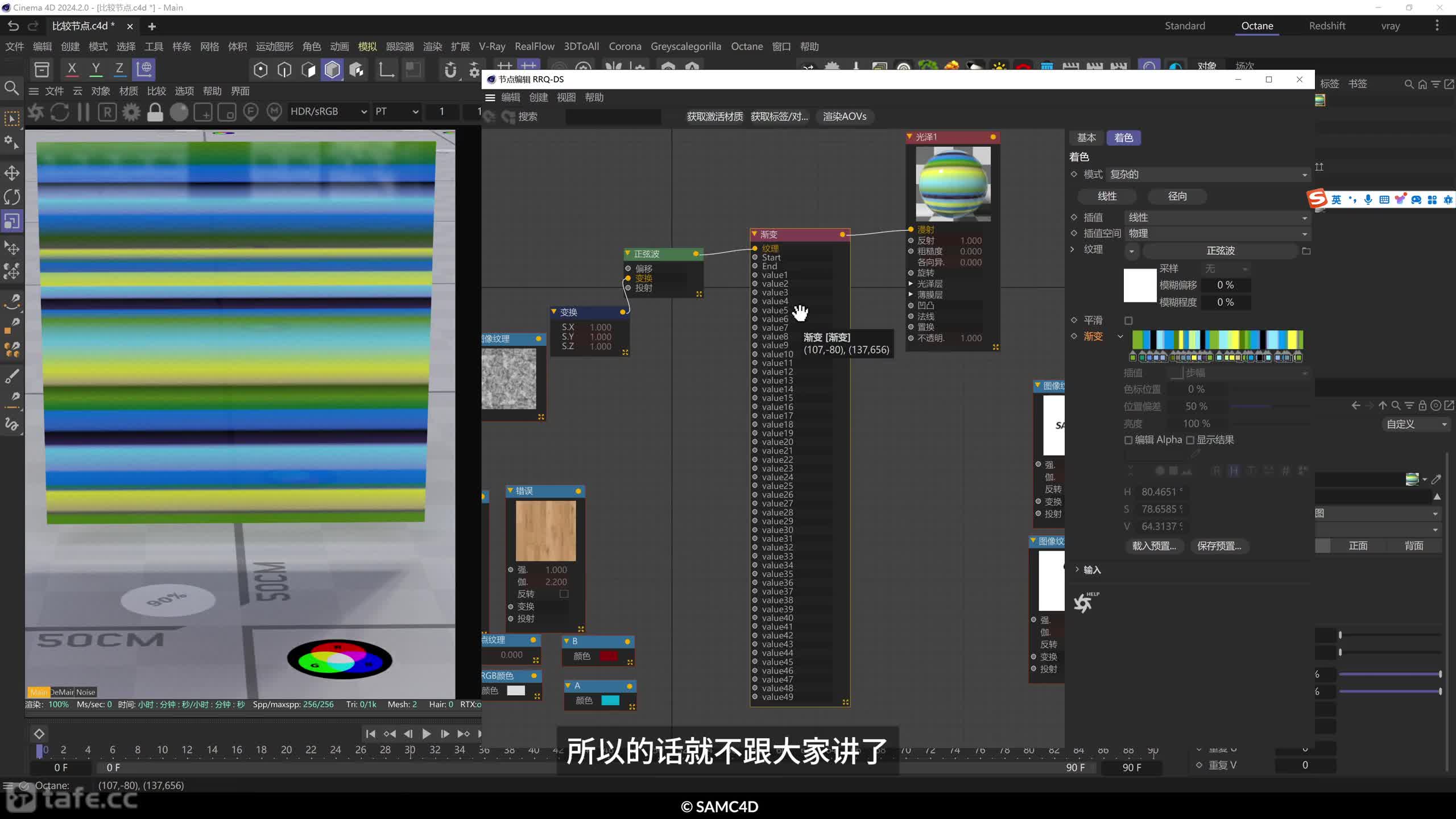Select points mode hexagon icon
Viewport: 1456px width, 819px height.
260,69
